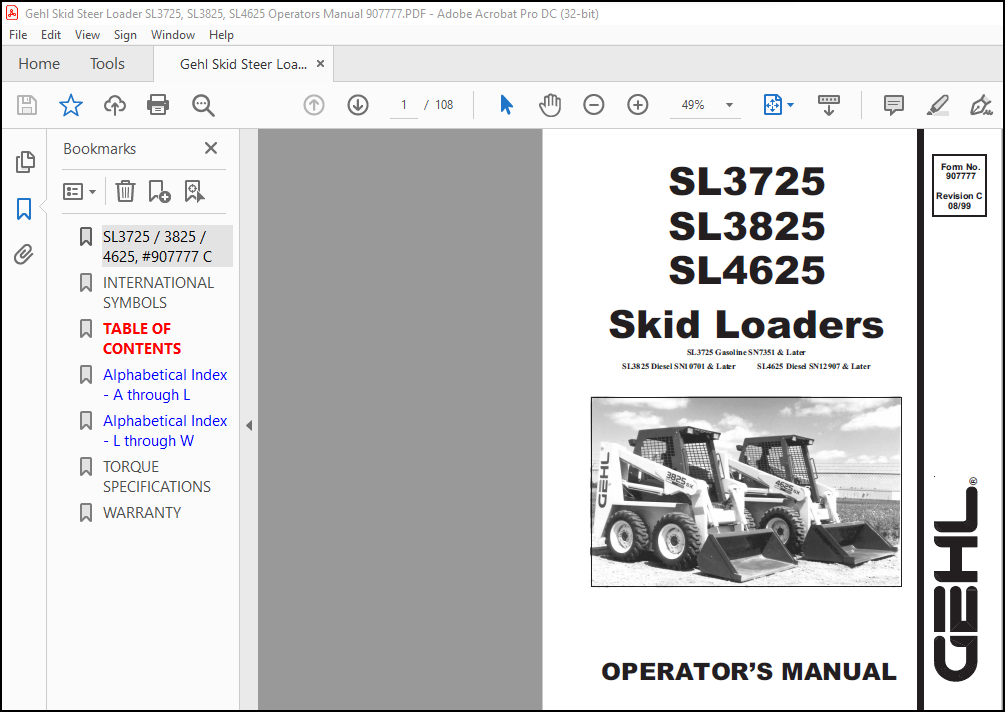Go to next page arrow
The width and height of the screenshot is (1005, 712).
(x=358, y=104)
